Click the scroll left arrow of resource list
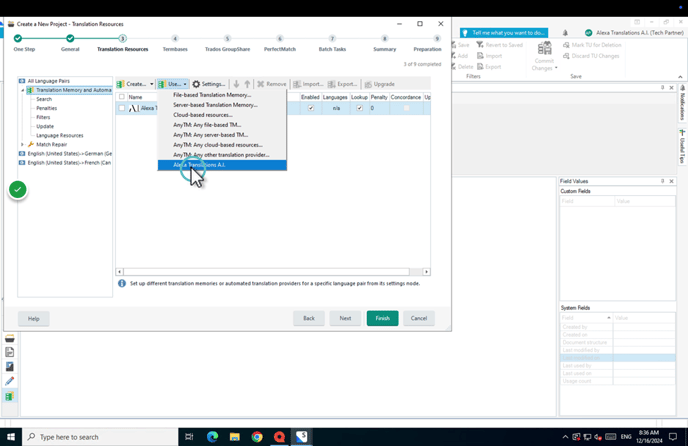 119,272
